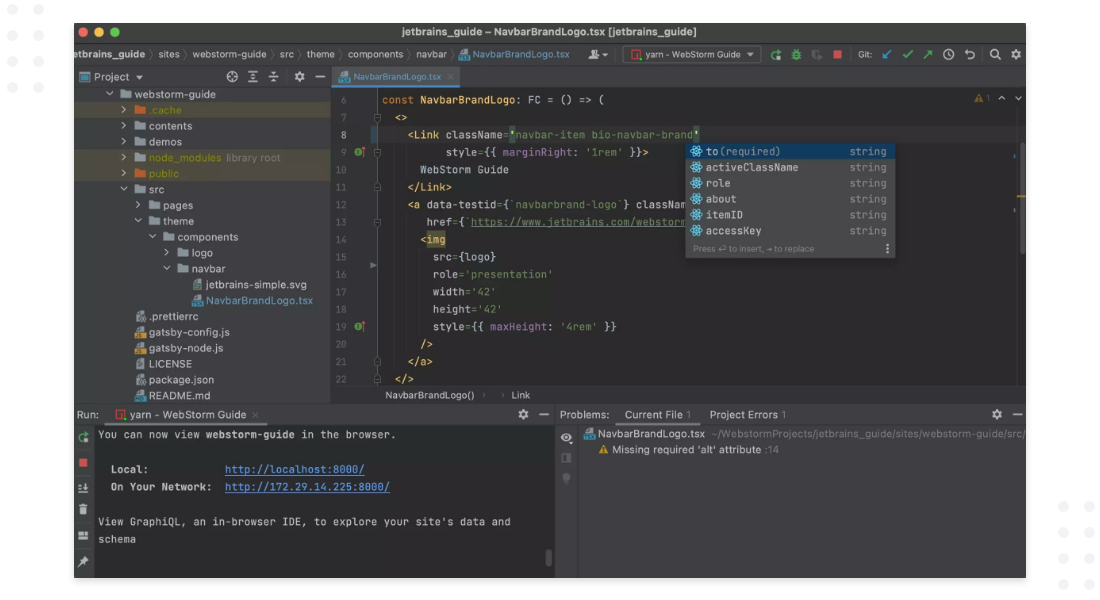Collapse the src folder
This screenshot has width=1100, height=600.
pos(124,189)
